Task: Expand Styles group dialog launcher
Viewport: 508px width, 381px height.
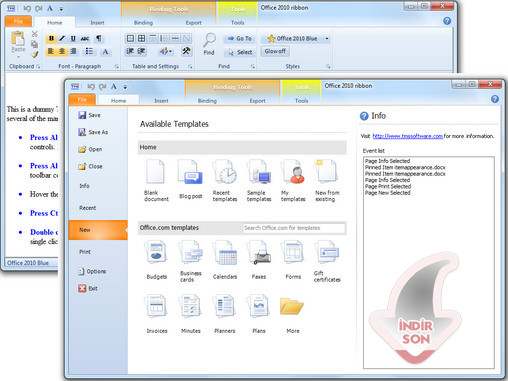Action: pyautogui.click(x=328, y=66)
